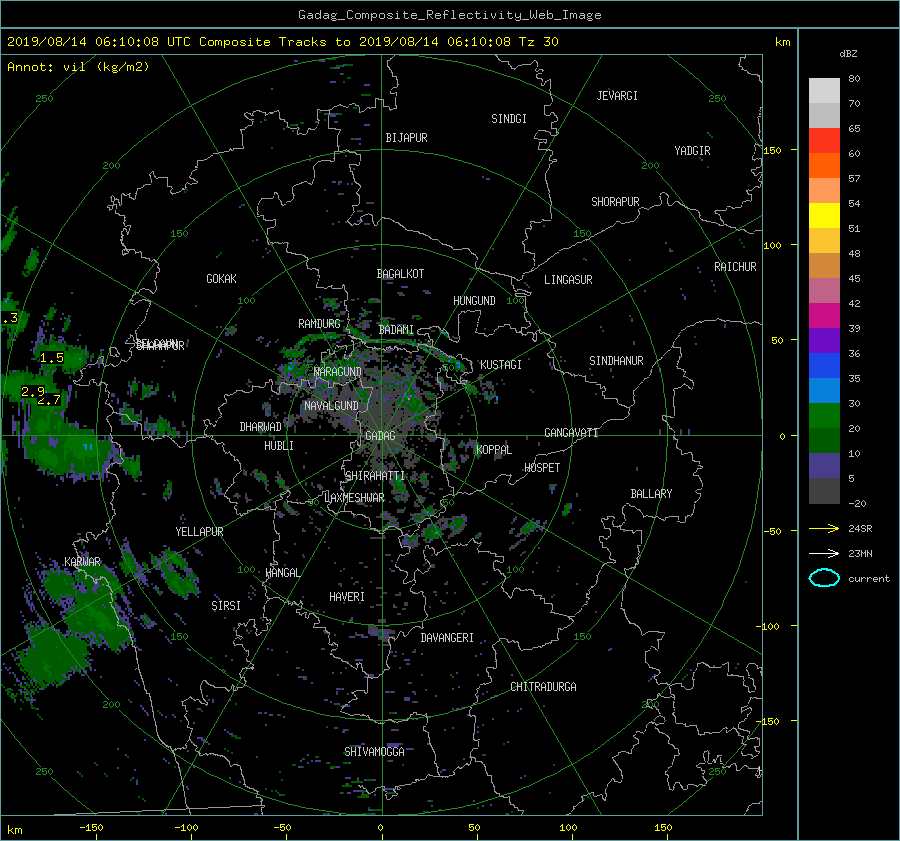900x841 pixels.
Task: Click the LINGASUR city label
Action: point(568,280)
